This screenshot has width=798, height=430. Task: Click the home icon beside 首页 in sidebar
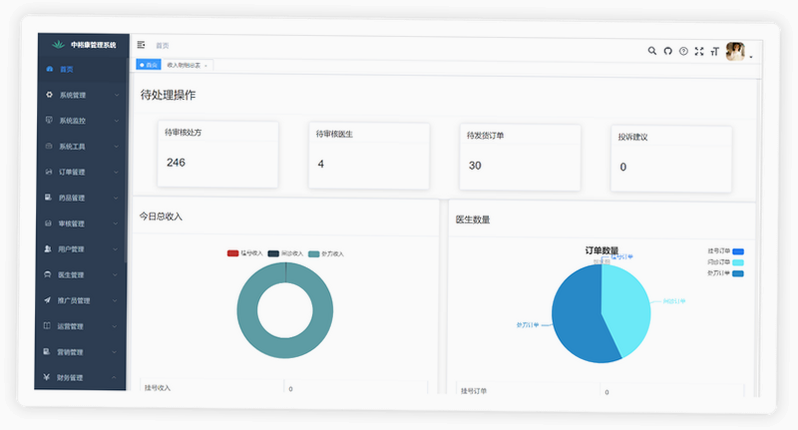tap(49, 69)
